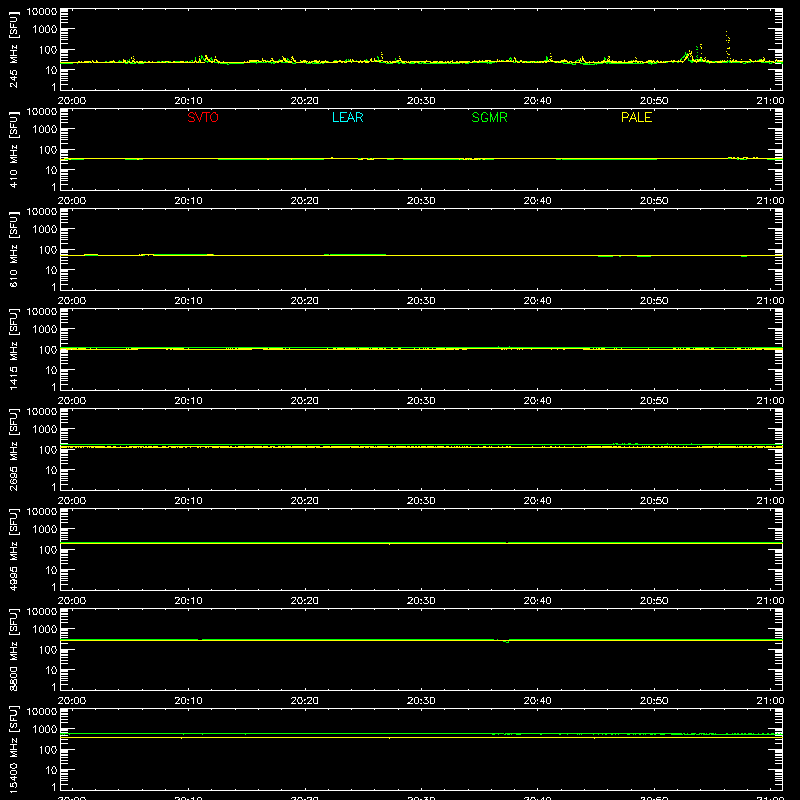Click the 1000 tick value on 2695 MHz axis
This screenshot has width=800, height=800.
click(45, 430)
